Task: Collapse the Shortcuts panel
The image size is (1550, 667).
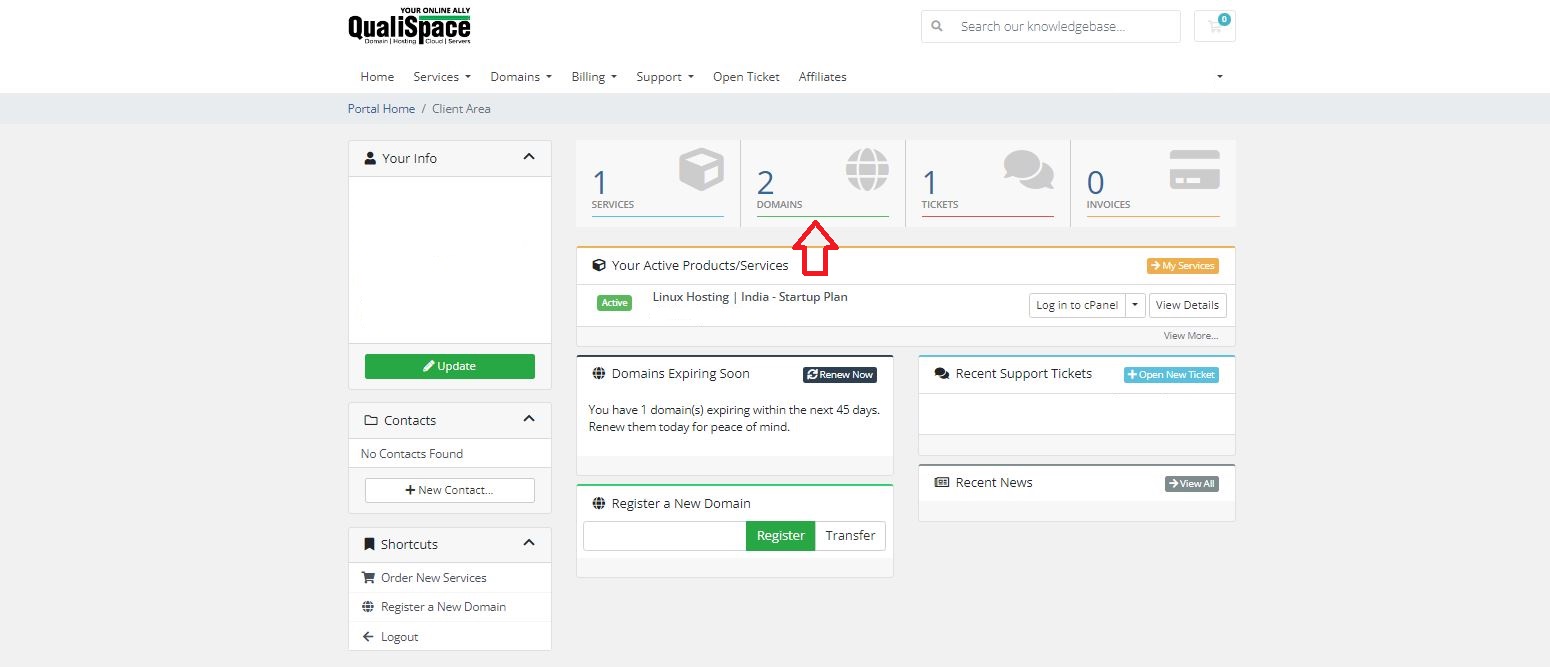Action: (529, 544)
